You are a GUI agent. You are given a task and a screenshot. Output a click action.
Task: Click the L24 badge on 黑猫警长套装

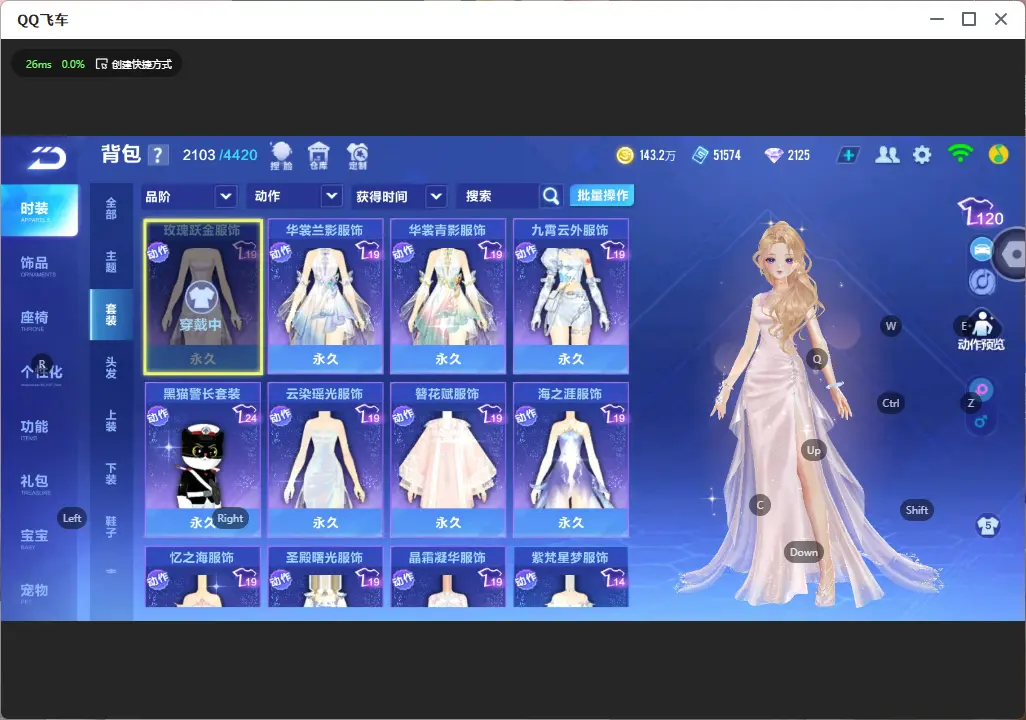[245, 415]
